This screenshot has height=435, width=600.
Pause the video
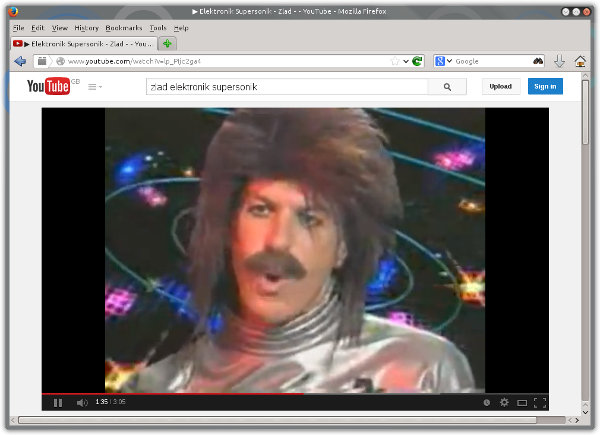click(58, 402)
